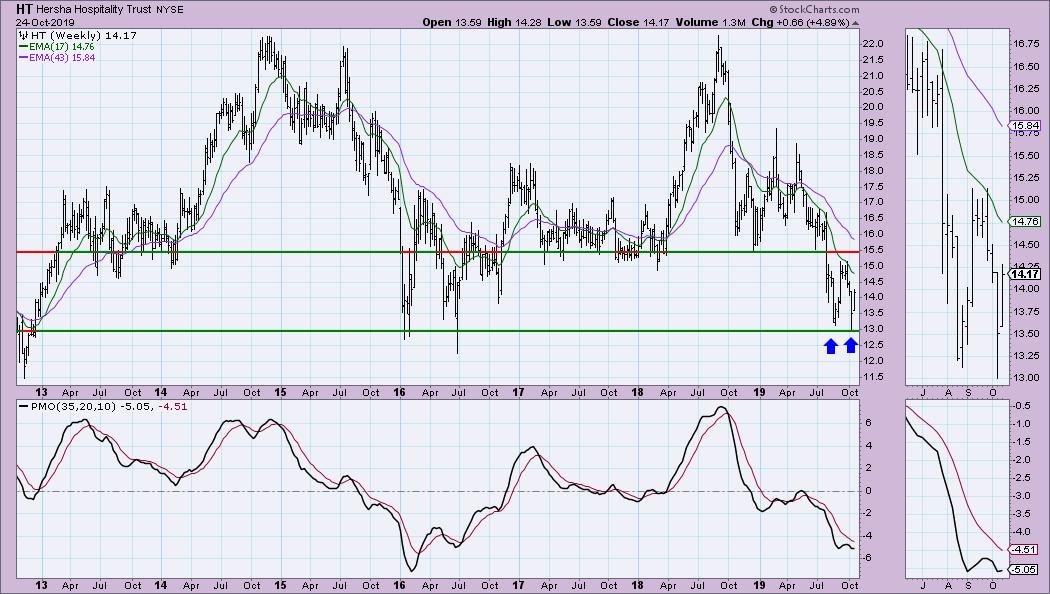Click the -4.51 PMO signal value tag

(1025, 549)
